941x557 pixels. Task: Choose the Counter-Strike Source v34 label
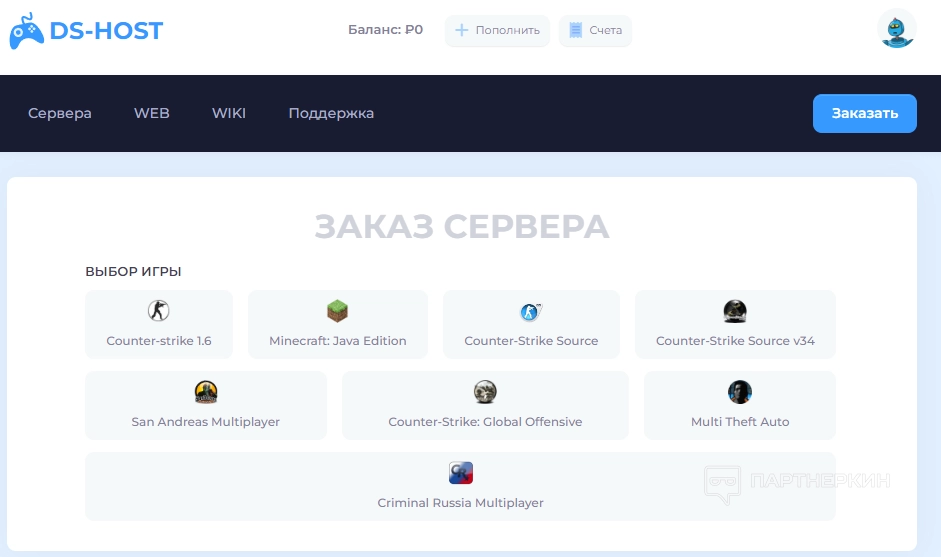tap(735, 341)
